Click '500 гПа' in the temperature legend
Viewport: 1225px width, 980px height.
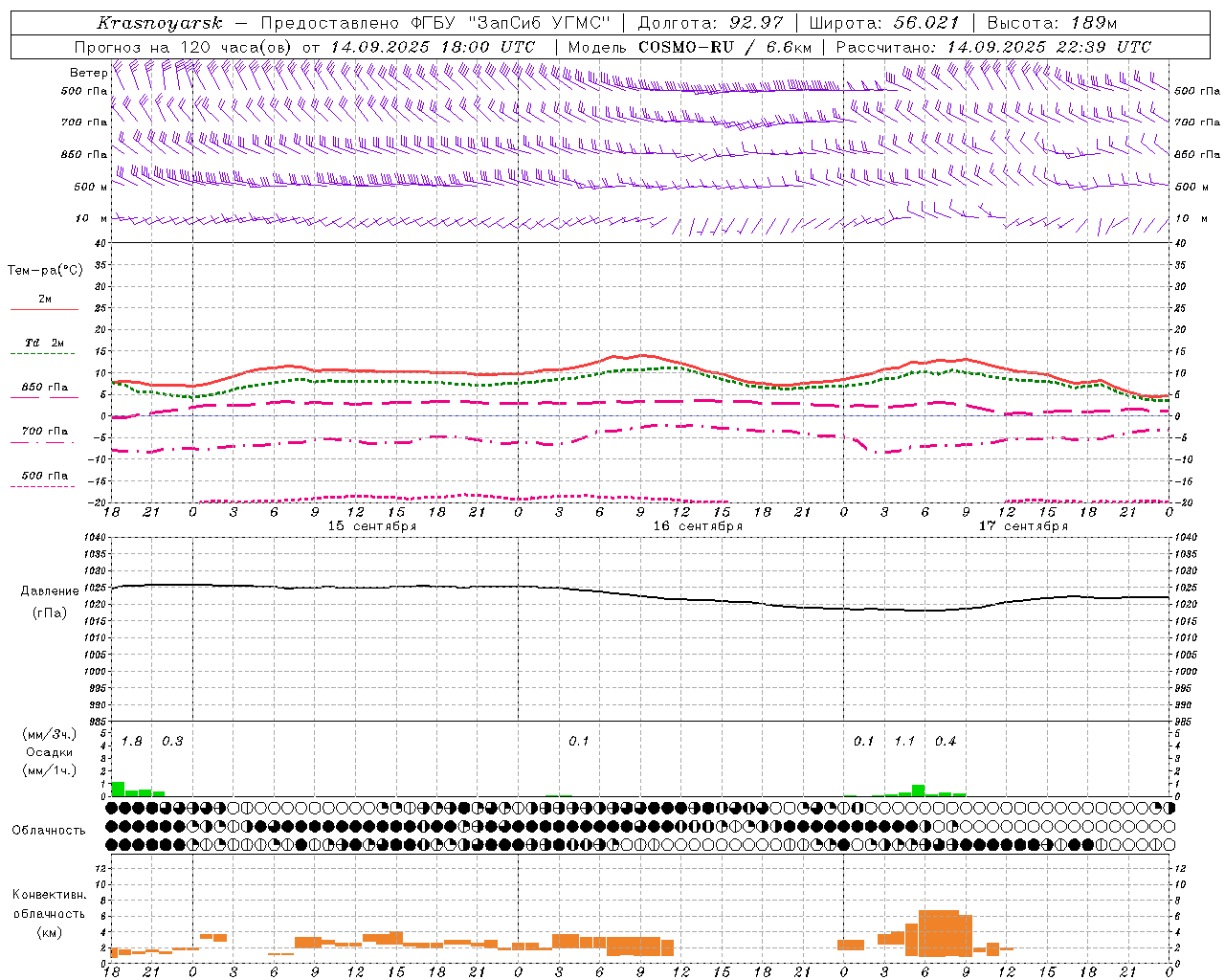pyautogui.click(x=44, y=476)
